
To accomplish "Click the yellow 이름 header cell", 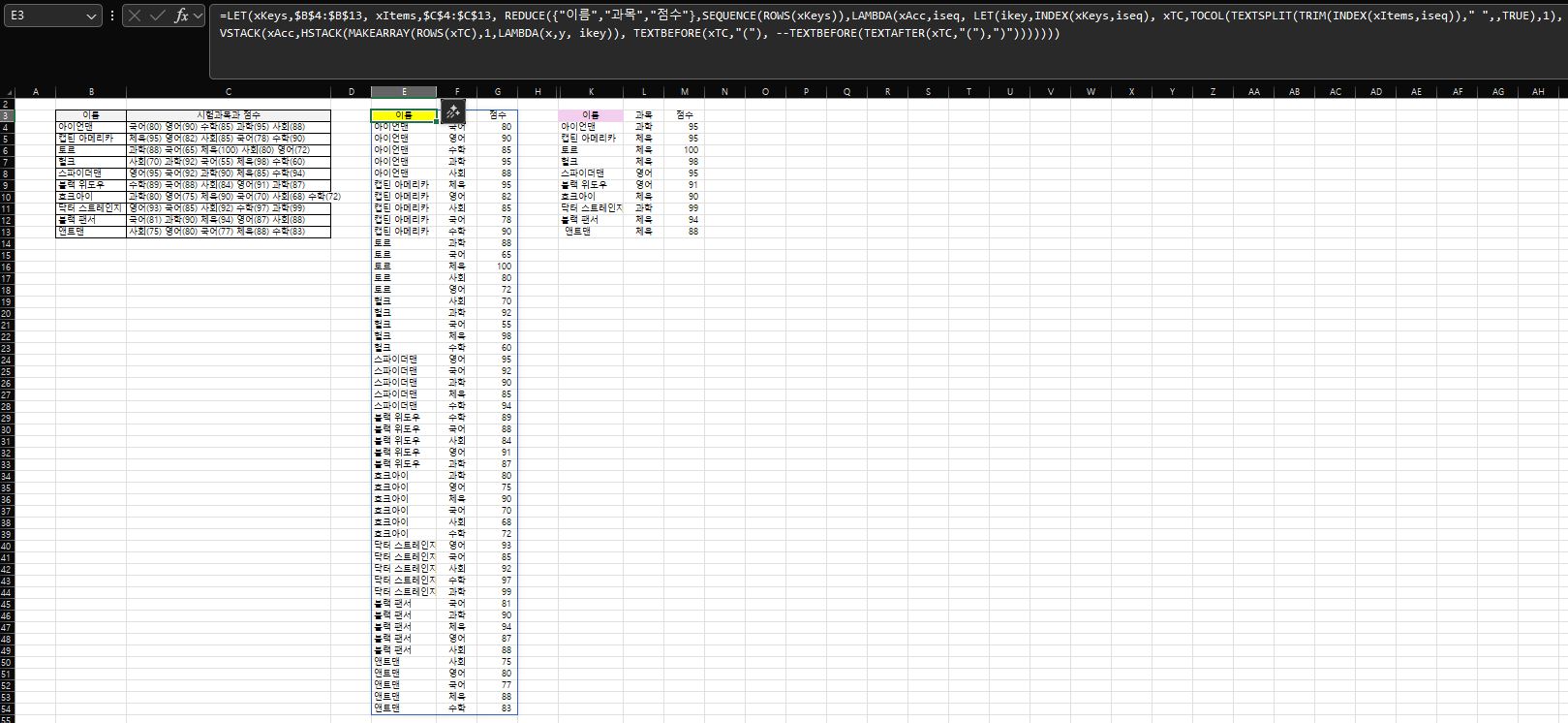I will point(403,115).
